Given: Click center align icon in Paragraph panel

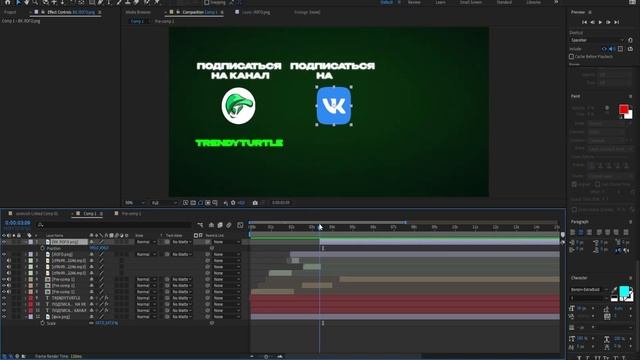Looking at the screenshot, I should coord(581,232).
